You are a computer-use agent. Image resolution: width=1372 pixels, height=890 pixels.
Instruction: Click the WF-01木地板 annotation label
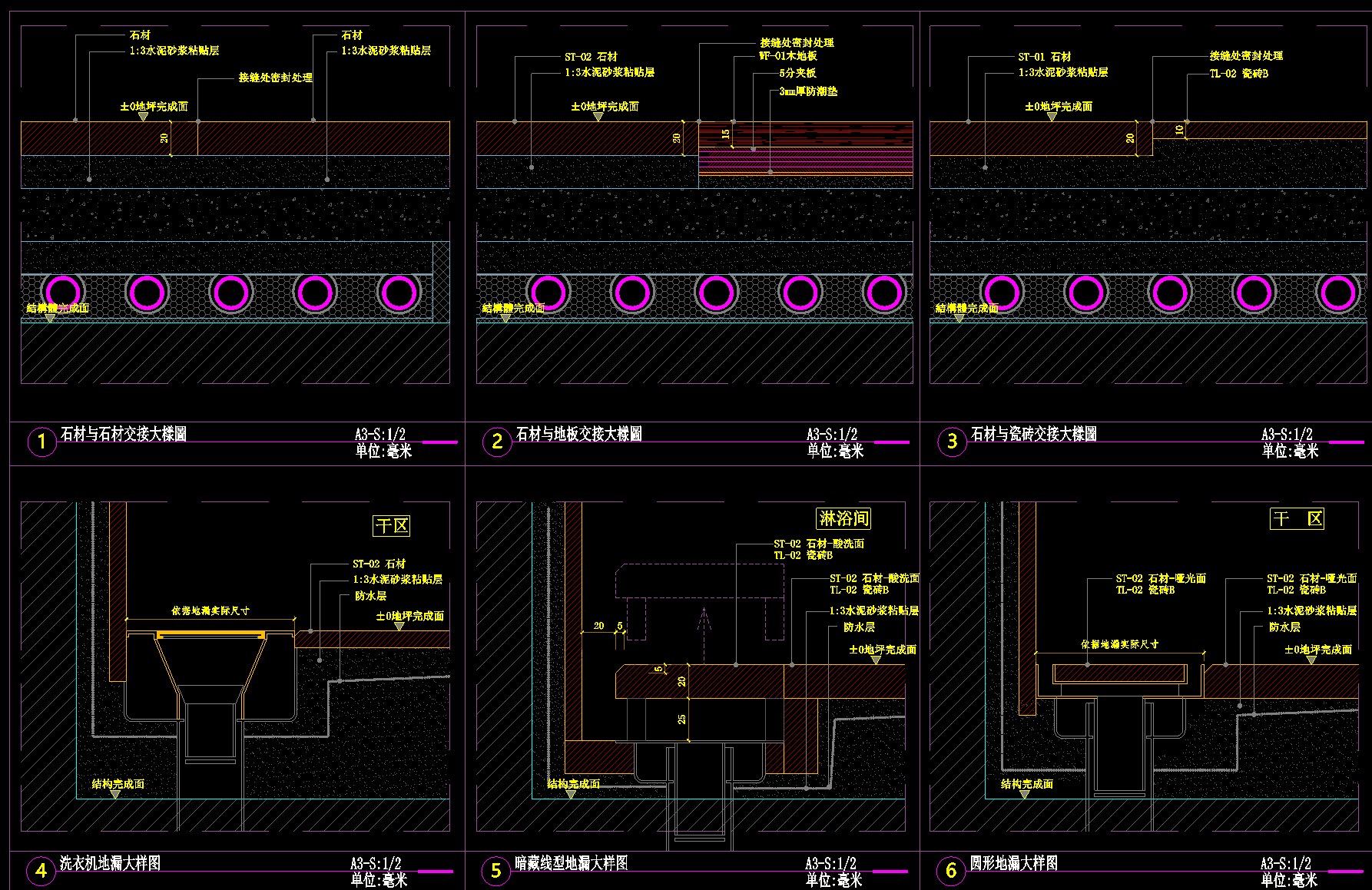tap(788, 56)
